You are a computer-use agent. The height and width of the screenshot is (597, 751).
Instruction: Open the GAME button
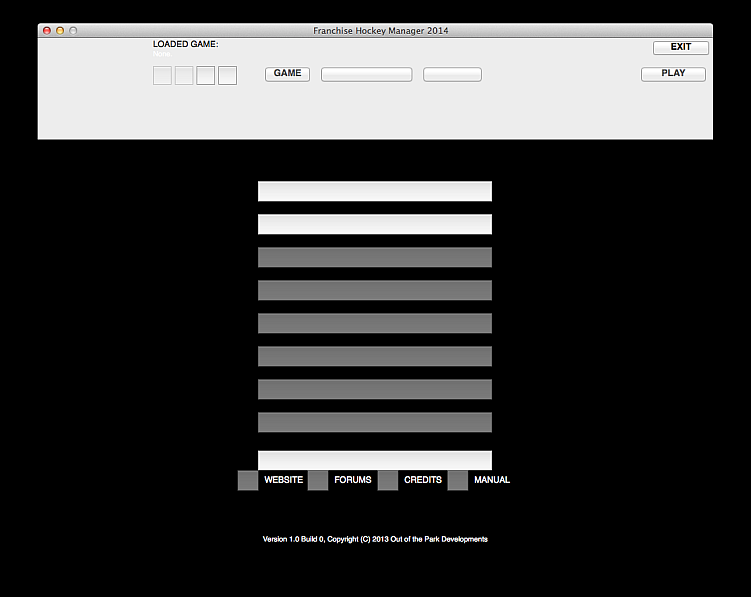(x=287, y=74)
